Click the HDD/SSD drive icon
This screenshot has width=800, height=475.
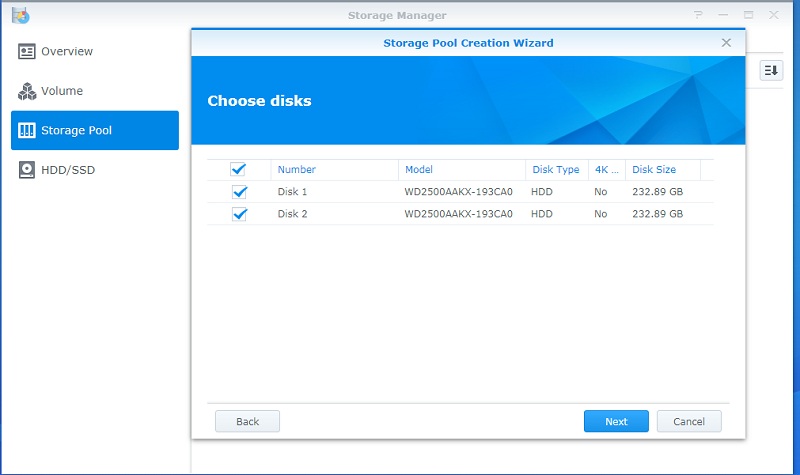pyautogui.click(x=27, y=170)
